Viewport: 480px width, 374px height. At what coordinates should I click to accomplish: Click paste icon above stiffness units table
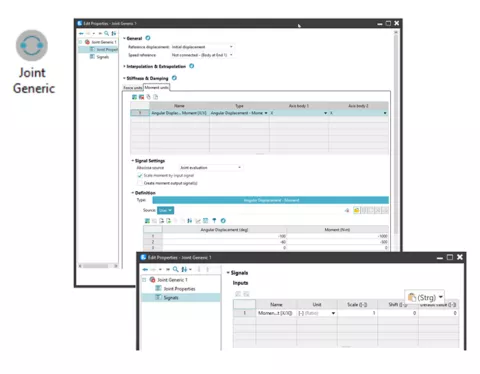click(x=155, y=97)
